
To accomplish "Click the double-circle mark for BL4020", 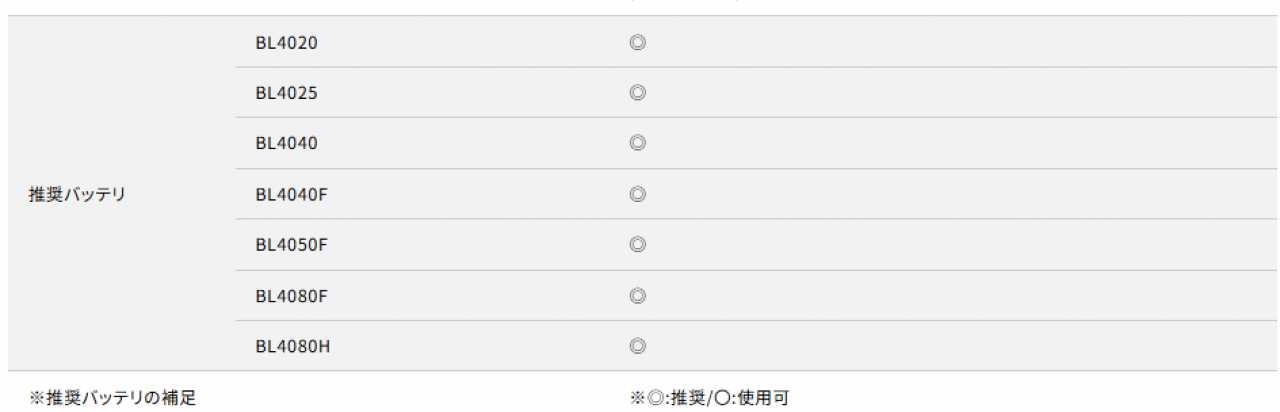I will click(637, 42).
